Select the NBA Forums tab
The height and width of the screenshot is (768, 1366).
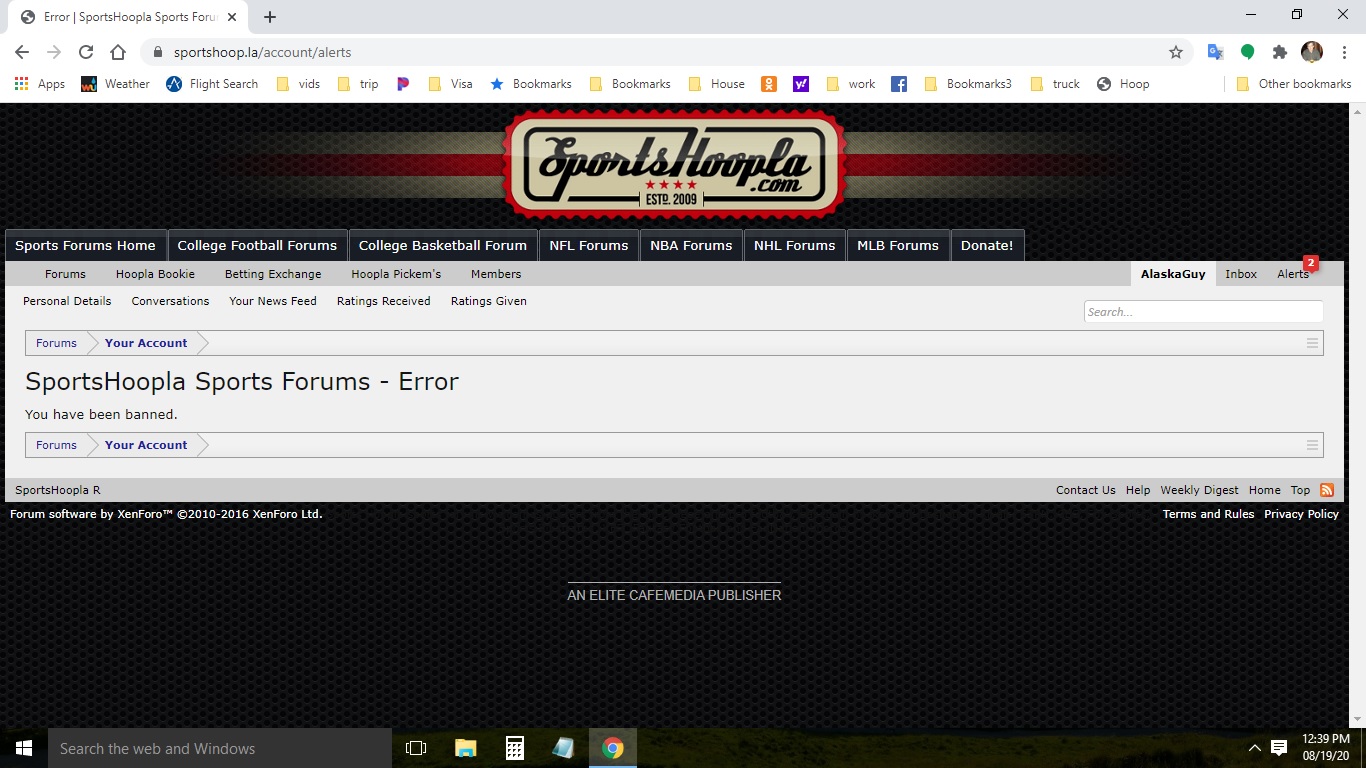(691, 246)
